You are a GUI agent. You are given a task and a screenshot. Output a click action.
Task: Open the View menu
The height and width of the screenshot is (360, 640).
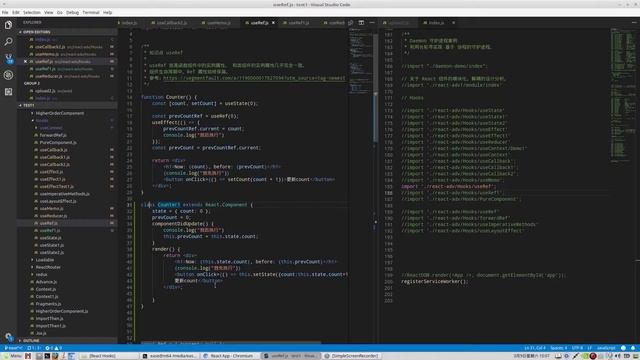click(49, 13)
